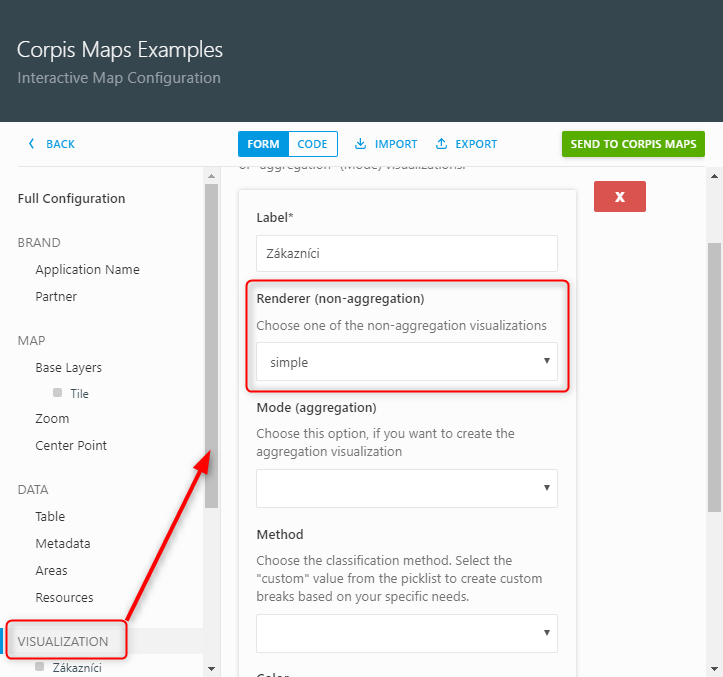Select Areas in sidebar
The height and width of the screenshot is (677, 723).
[x=51, y=571]
